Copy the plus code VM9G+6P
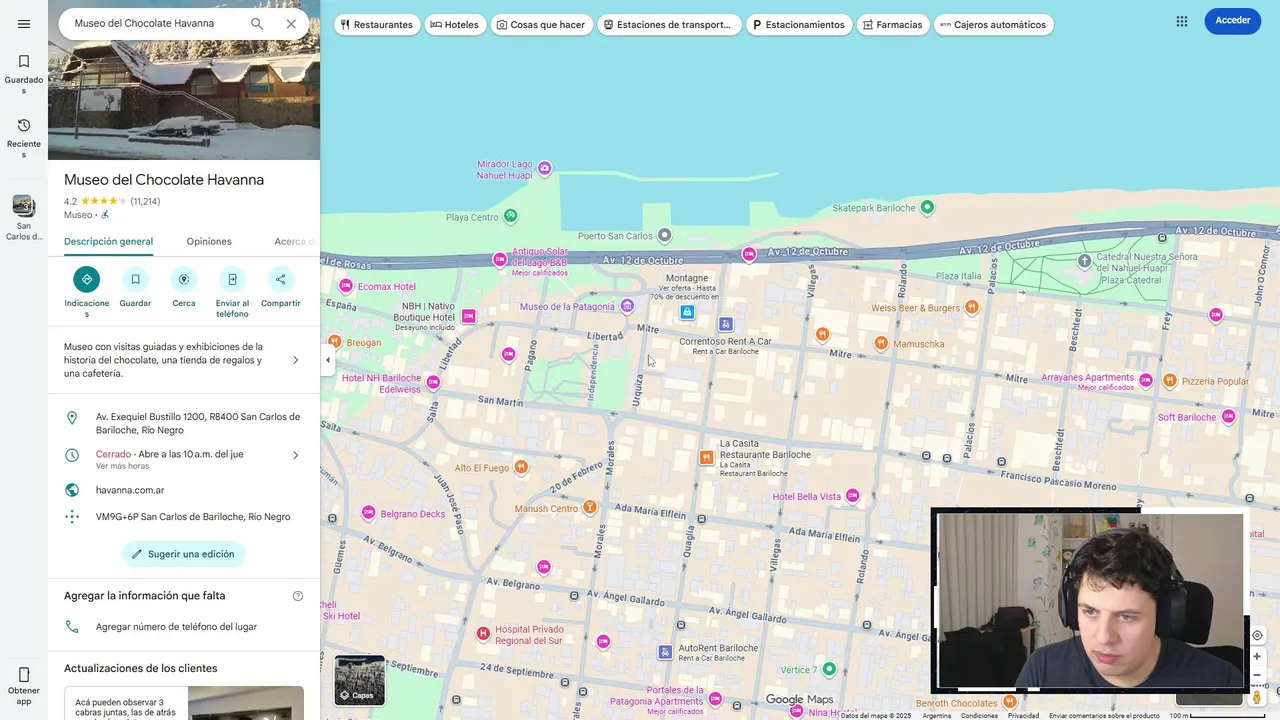Image resolution: width=1280 pixels, height=720 pixels. click(184, 517)
